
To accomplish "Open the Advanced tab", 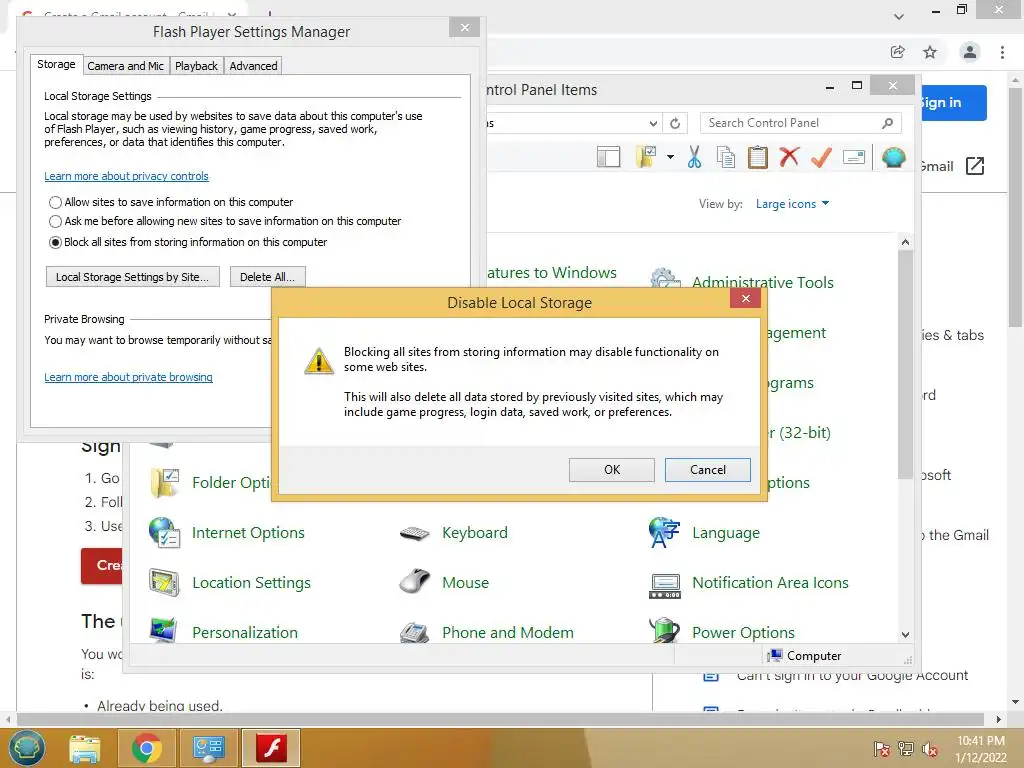I will (x=253, y=66).
